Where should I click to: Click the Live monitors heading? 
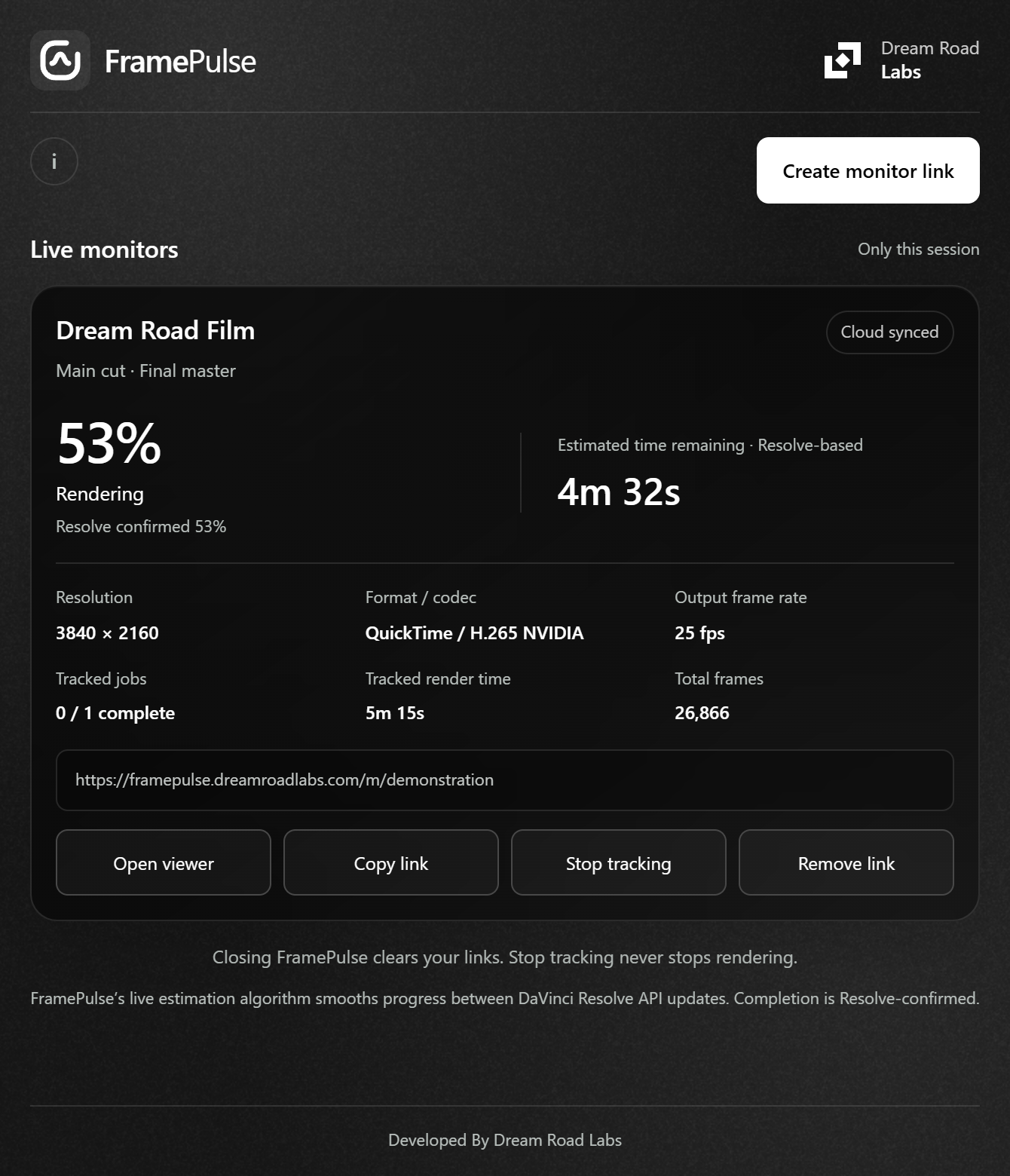[x=104, y=250]
